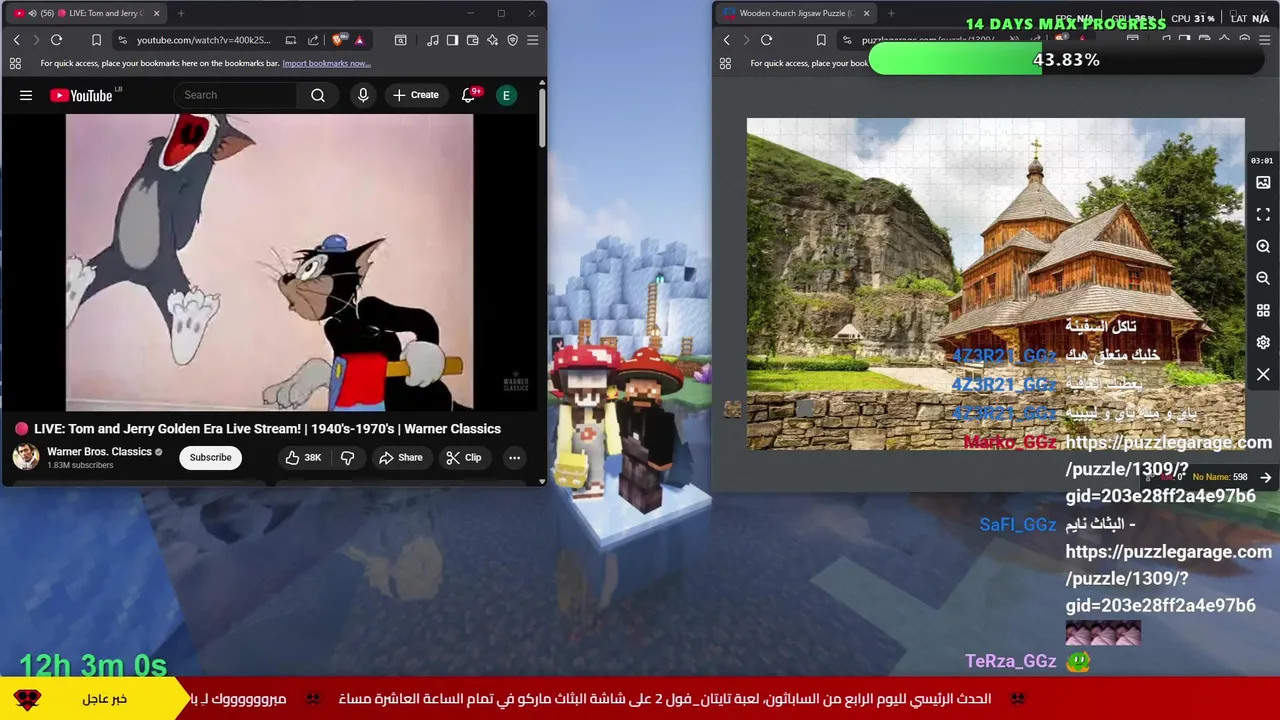The image size is (1280, 720).
Task: Bookmark the puzzlegarage page
Action: (821, 40)
